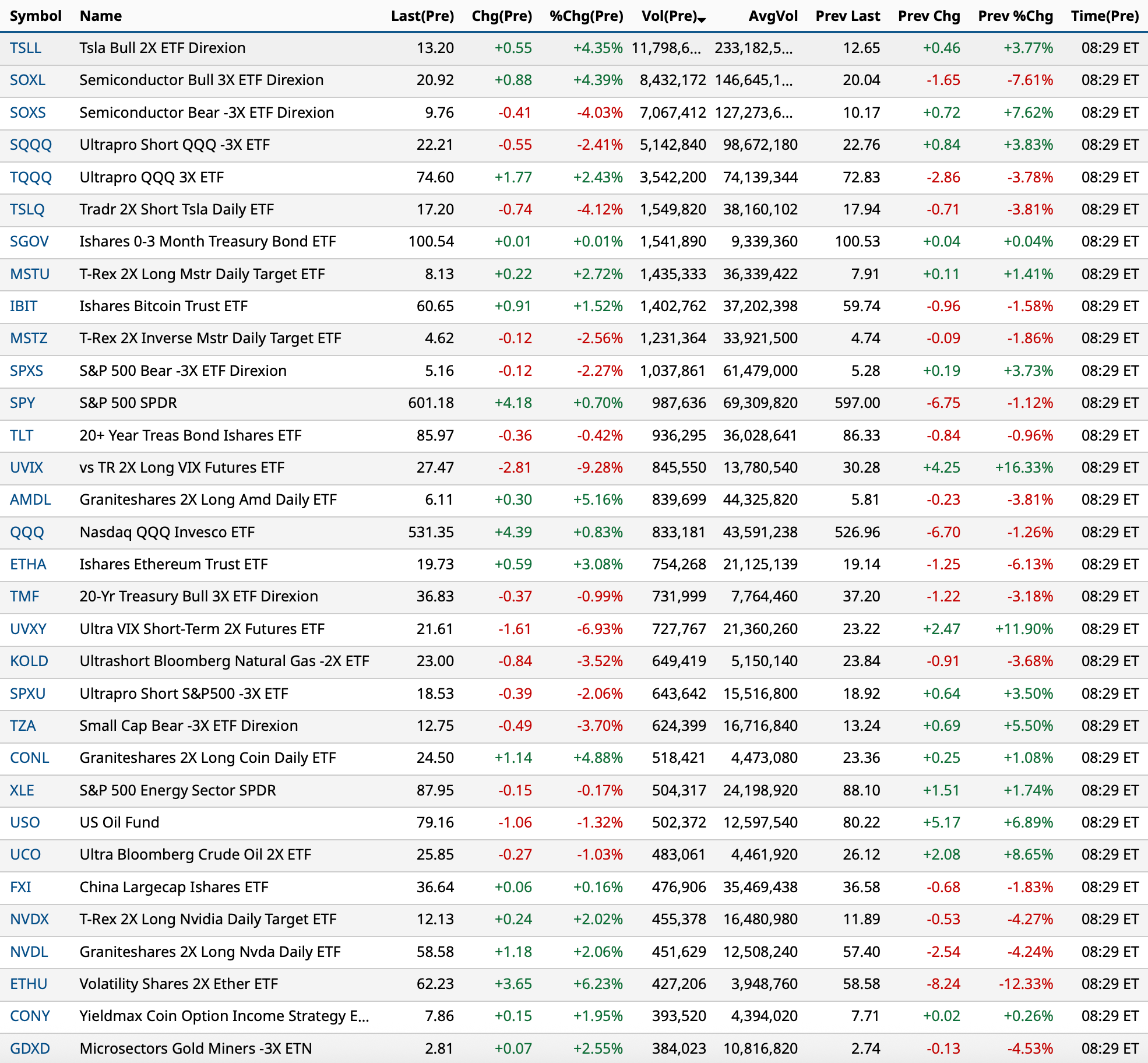Sort by %Chg(Pre) column header
Screen dimensions: 1148x1063
[x=586, y=16]
